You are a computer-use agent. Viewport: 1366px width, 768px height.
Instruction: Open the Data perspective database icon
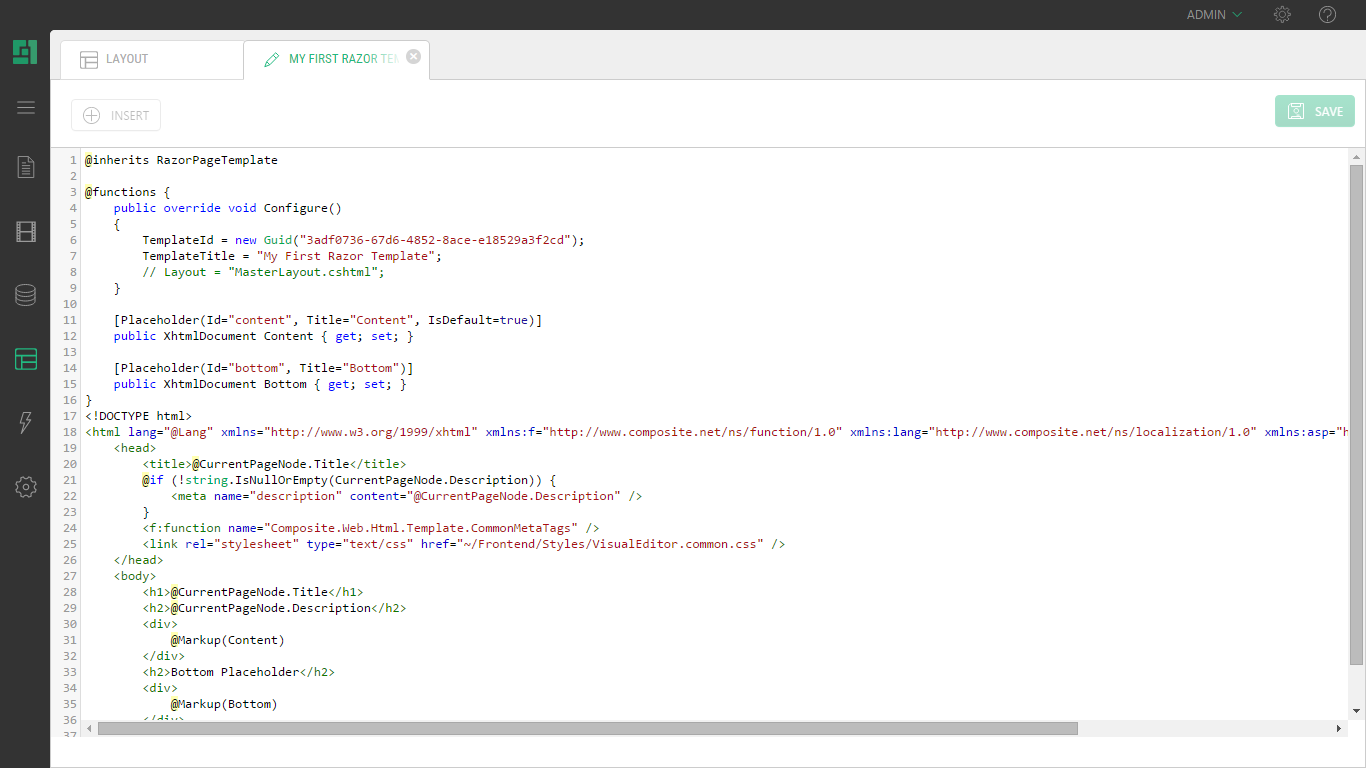[x=26, y=295]
